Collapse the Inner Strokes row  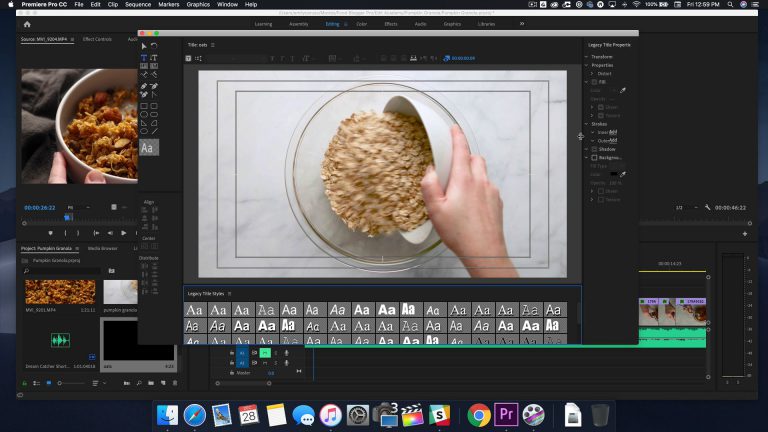tap(592, 132)
